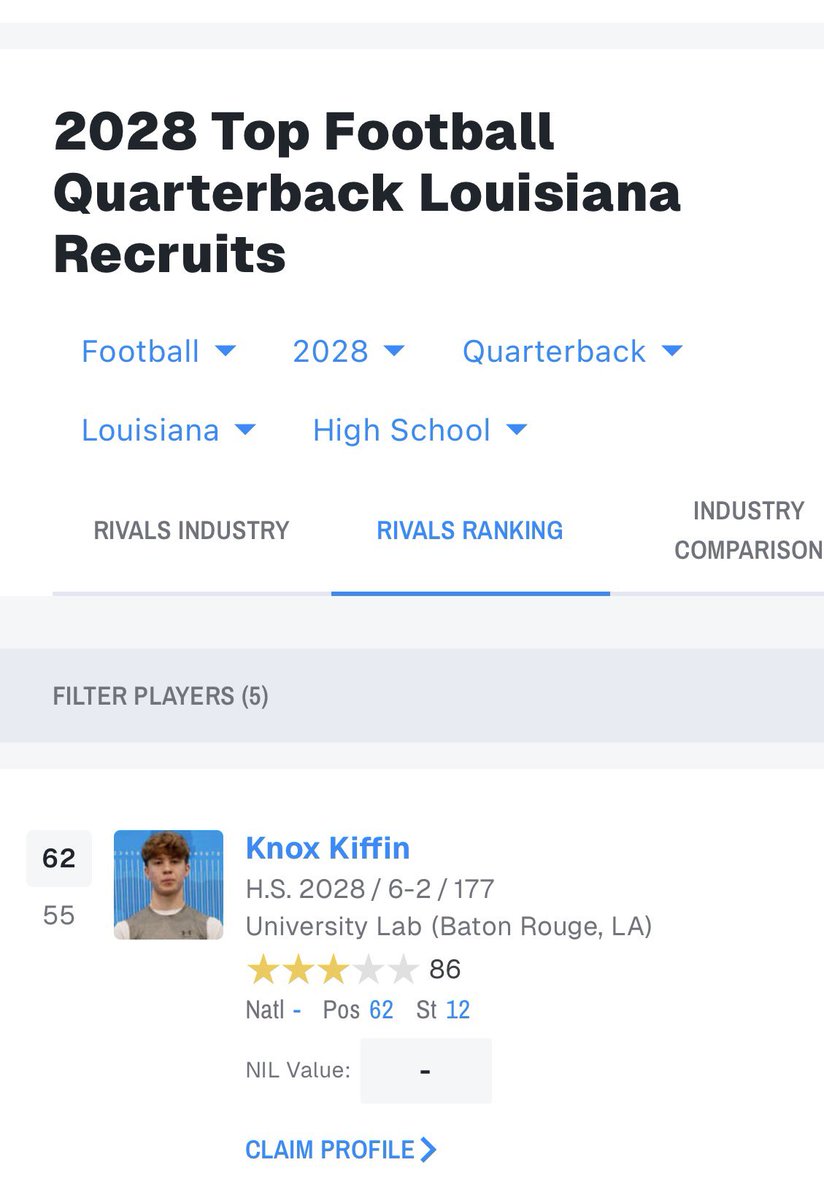Expand the Louisiana state filter
This screenshot has width=824, height=1200.
coord(168,430)
